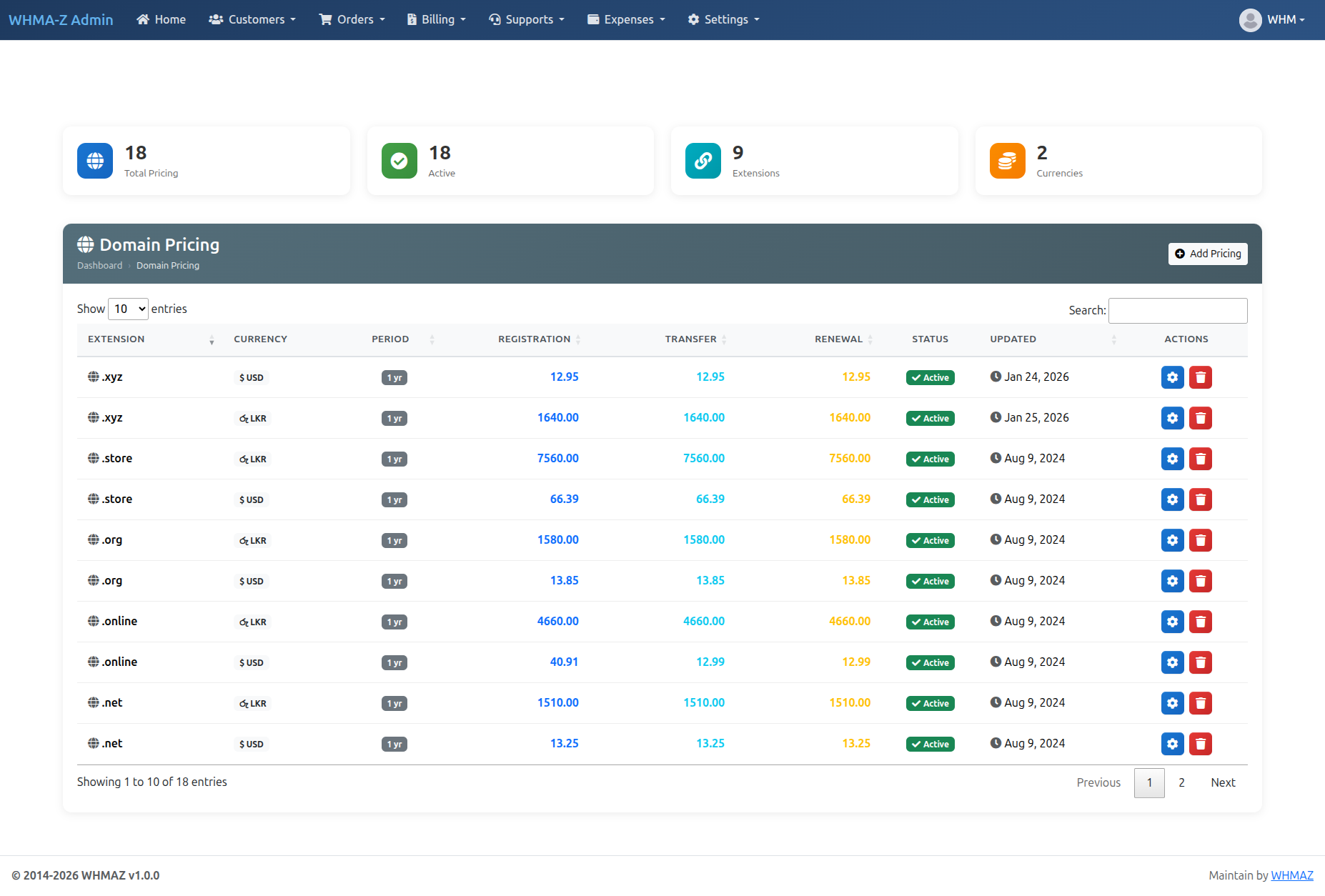Open the Customers dropdown menu

[252, 19]
